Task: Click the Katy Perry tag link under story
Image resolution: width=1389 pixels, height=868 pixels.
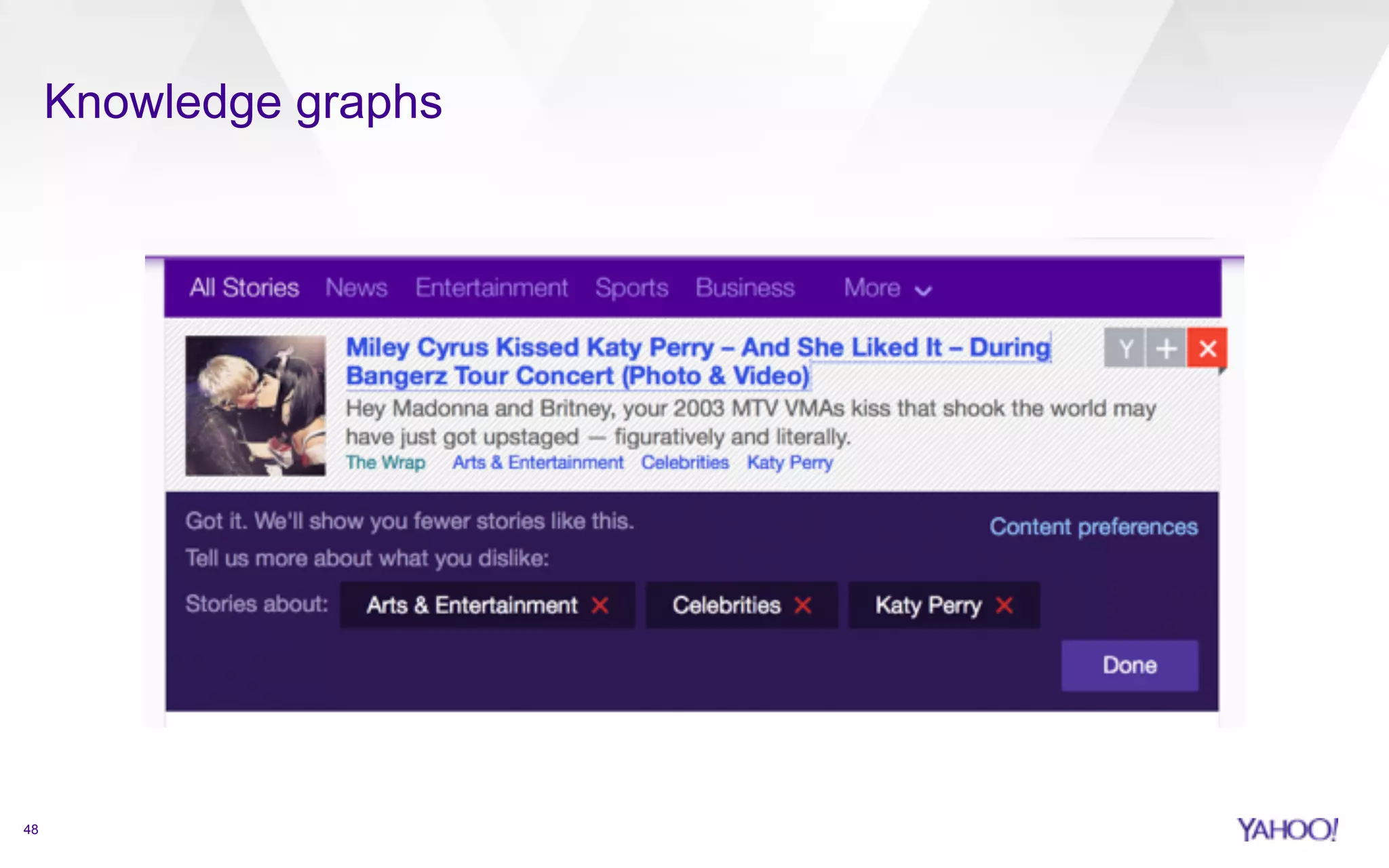Action: pyautogui.click(x=790, y=463)
